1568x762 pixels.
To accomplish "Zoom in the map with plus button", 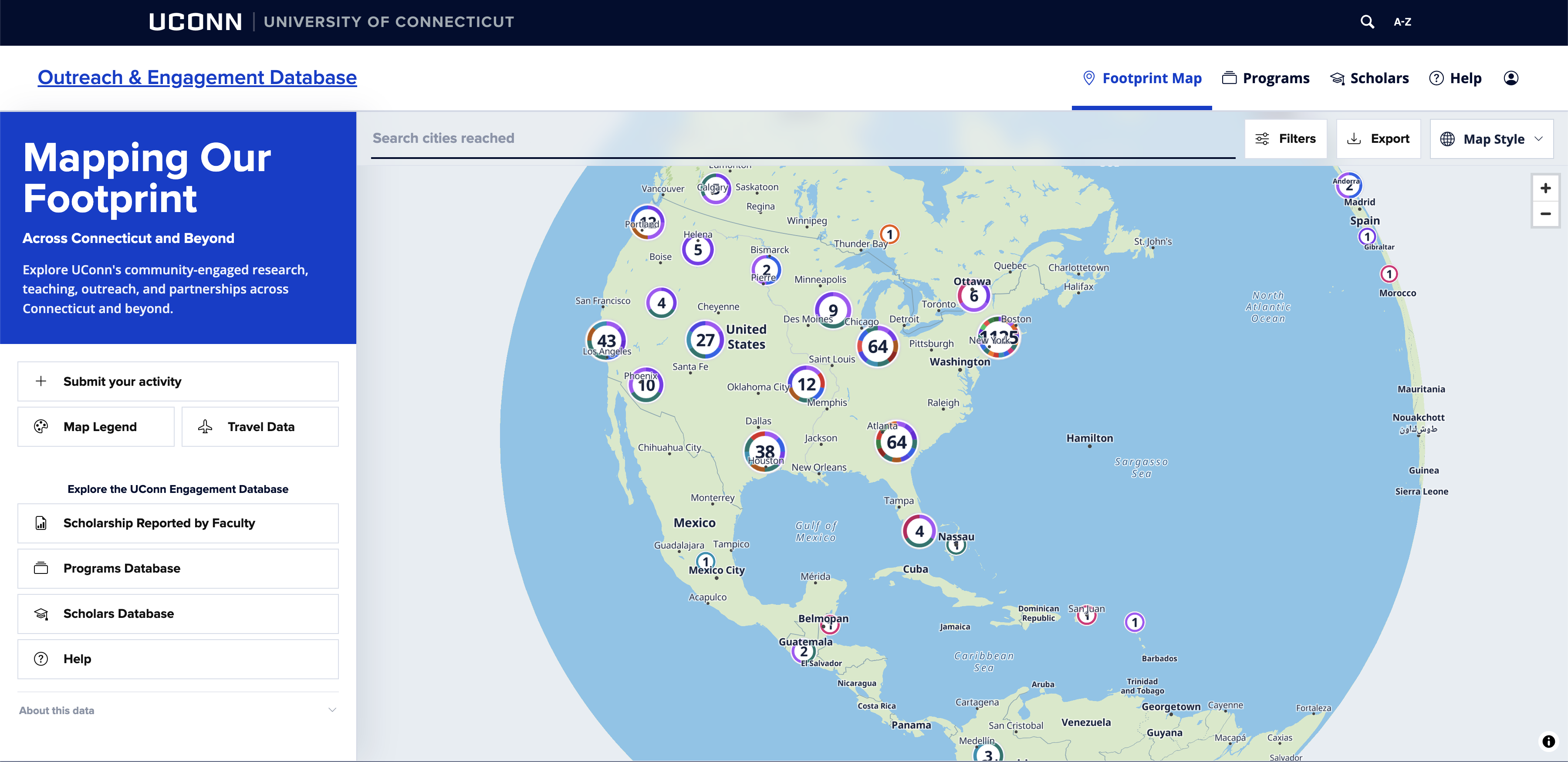I will pyautogui.click(x=1545, y=188).
